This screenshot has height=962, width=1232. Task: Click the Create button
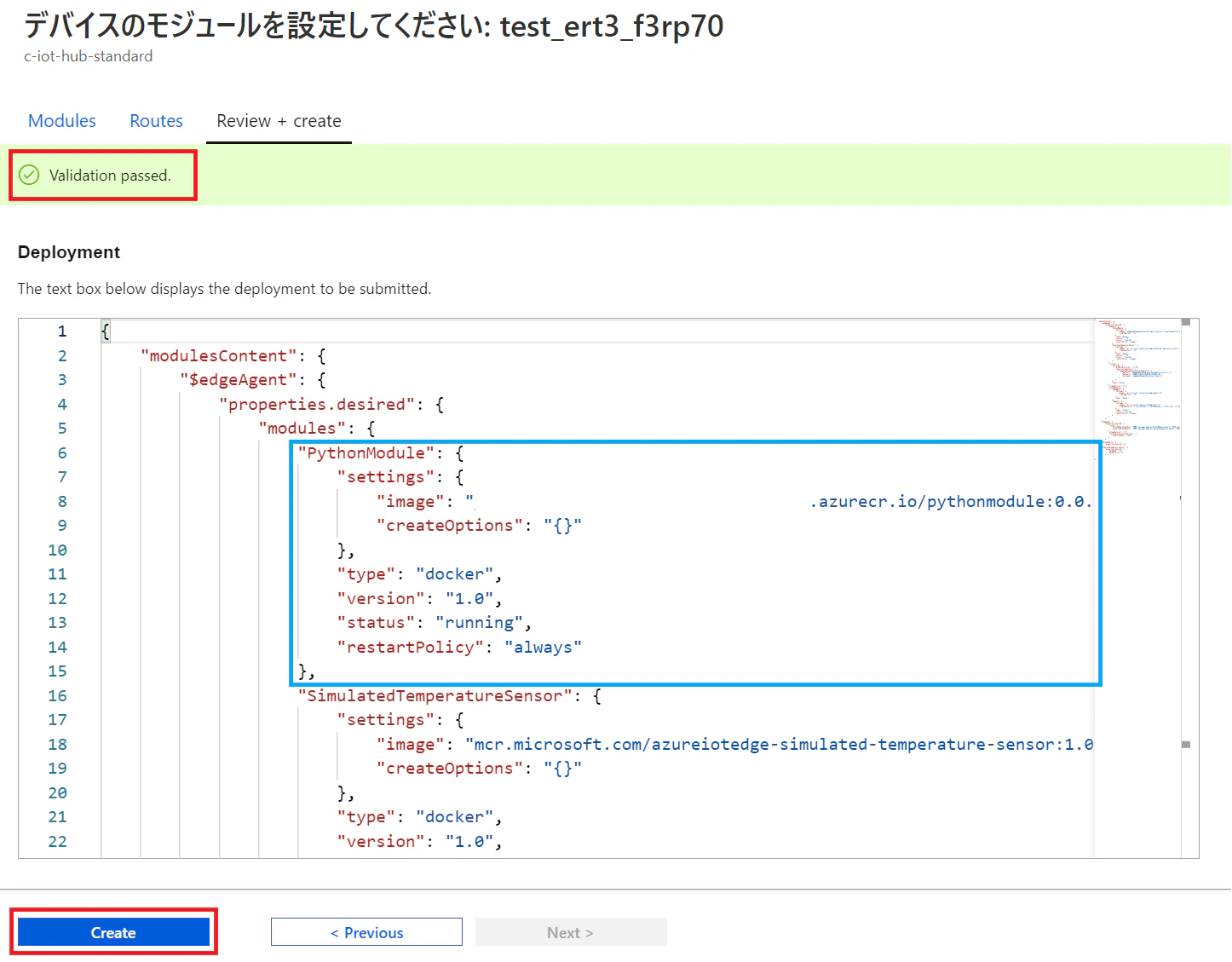point(113,932)
